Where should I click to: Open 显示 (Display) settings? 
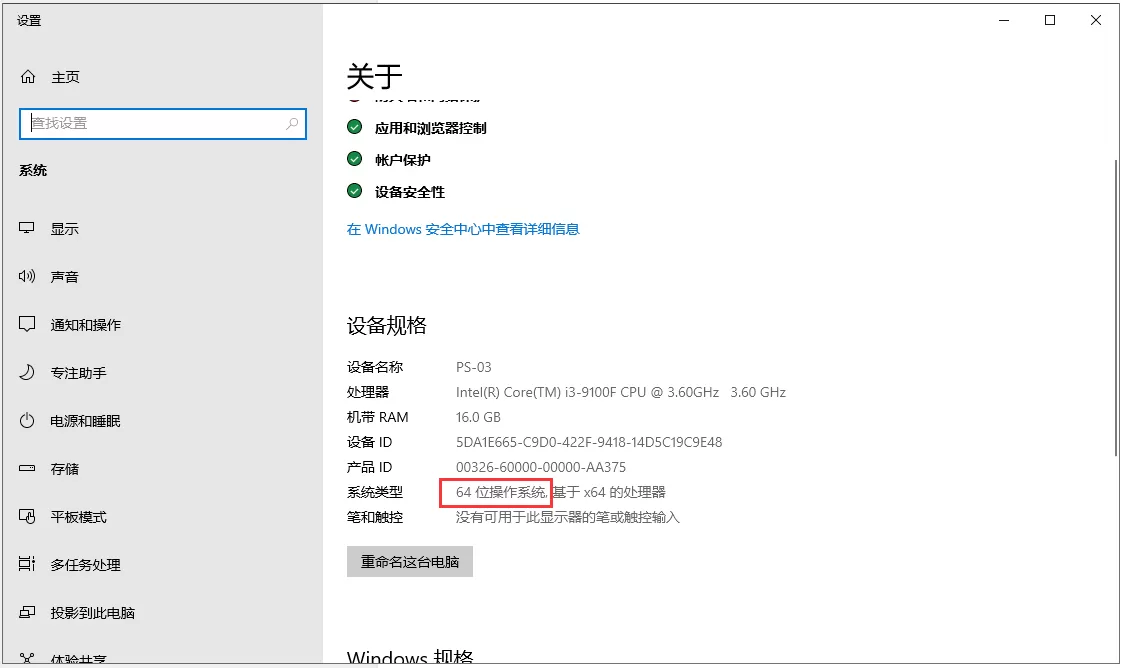tap(65, 228)
